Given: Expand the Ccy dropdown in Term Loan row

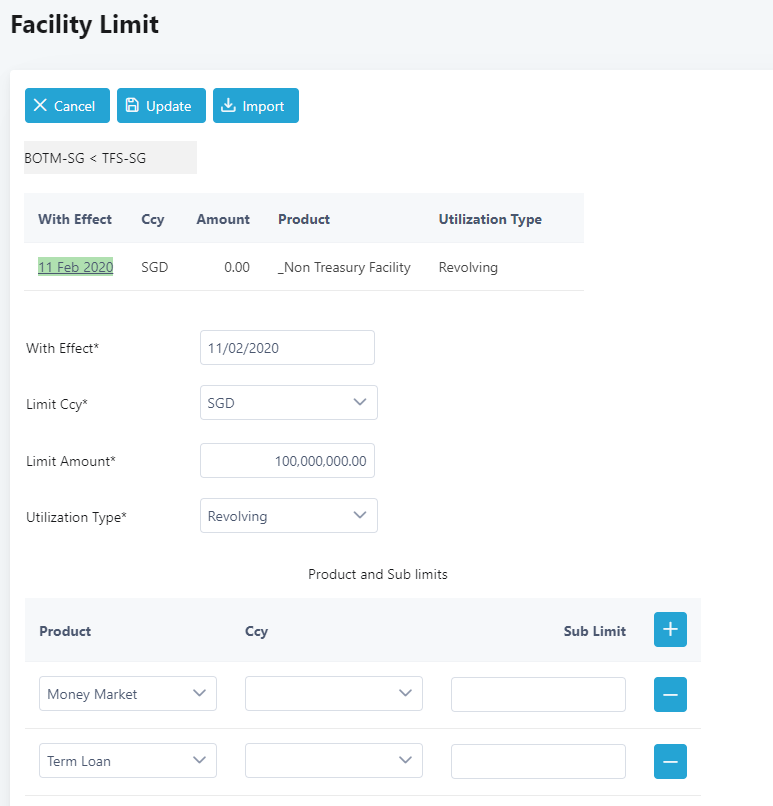Looking at the screenshot, I should tap(333, 761).
